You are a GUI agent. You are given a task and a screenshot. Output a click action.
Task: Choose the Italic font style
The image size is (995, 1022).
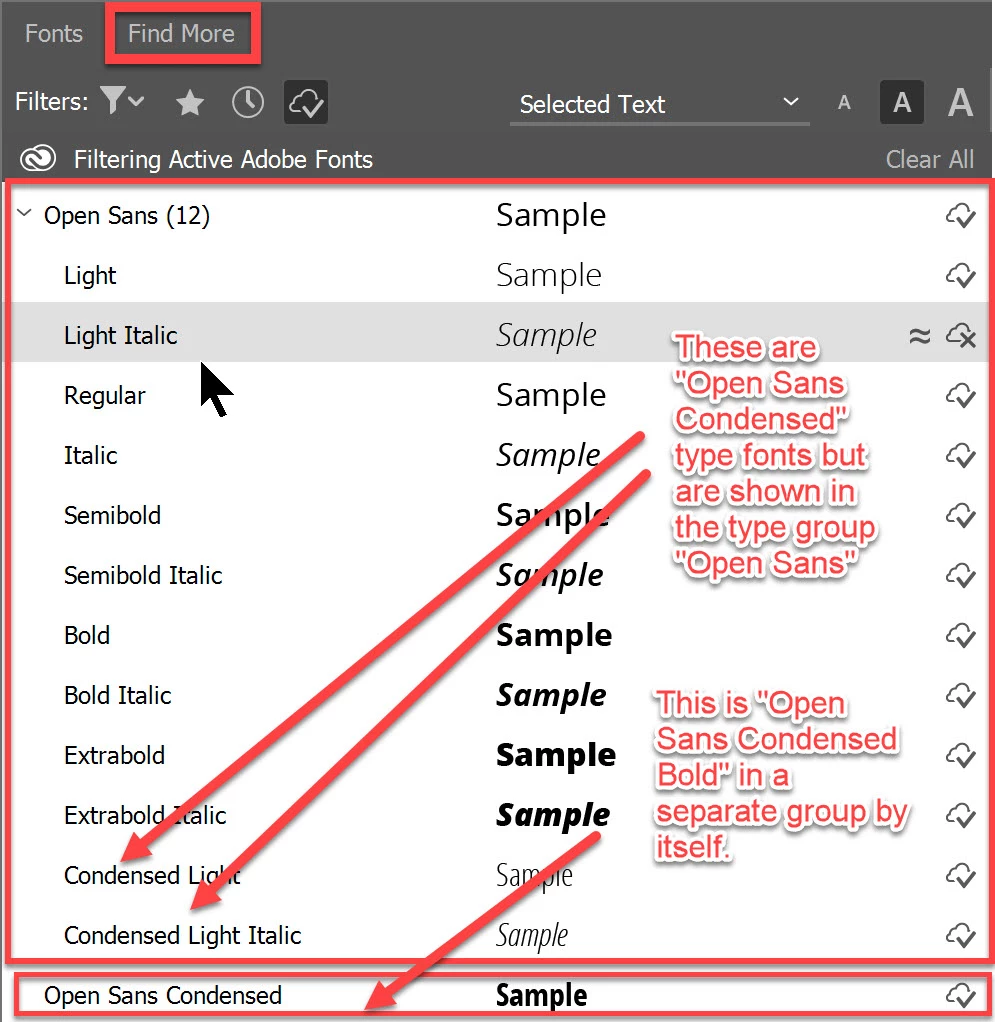tap(91, 456)
